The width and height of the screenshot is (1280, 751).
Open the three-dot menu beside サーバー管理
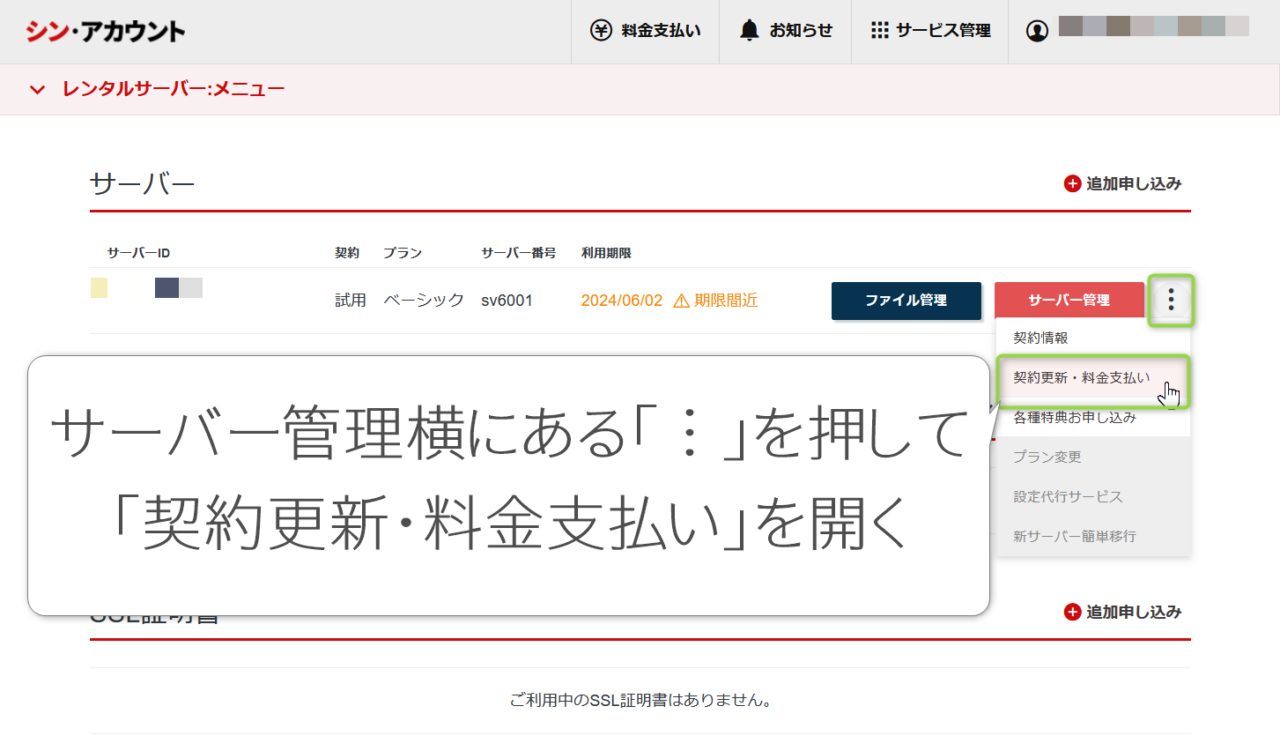click(1171, 300)
